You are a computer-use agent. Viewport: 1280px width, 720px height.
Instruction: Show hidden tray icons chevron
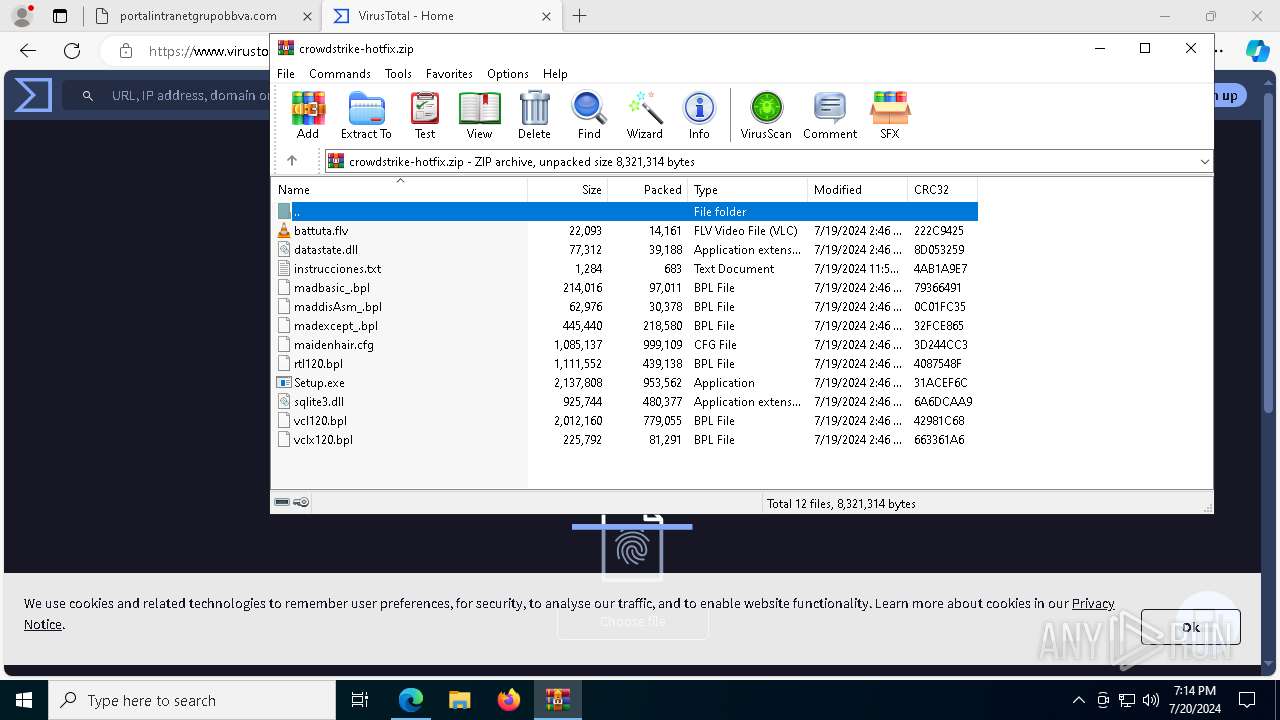click(1078, 700)
